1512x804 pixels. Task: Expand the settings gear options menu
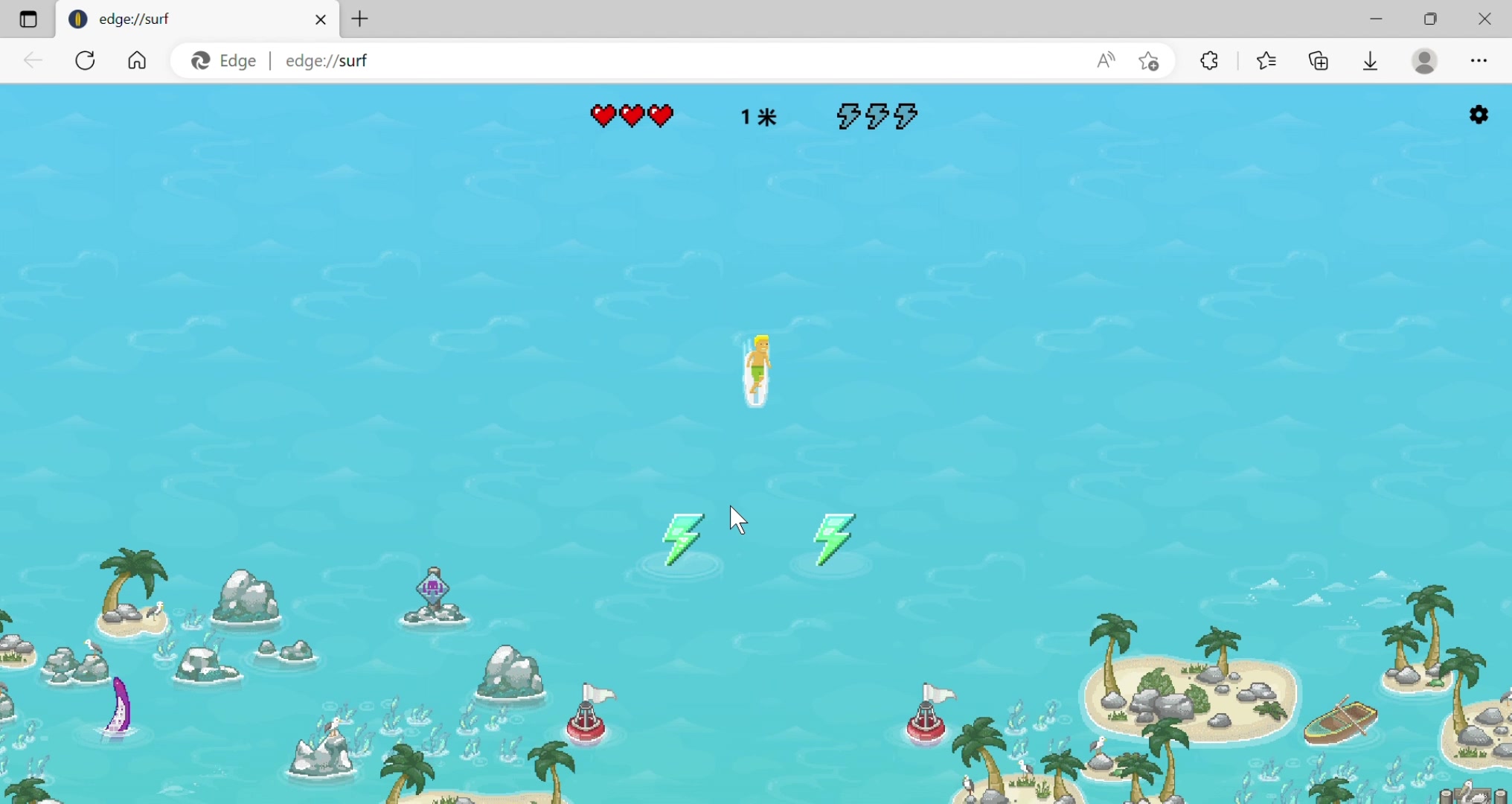[1479, 114]
